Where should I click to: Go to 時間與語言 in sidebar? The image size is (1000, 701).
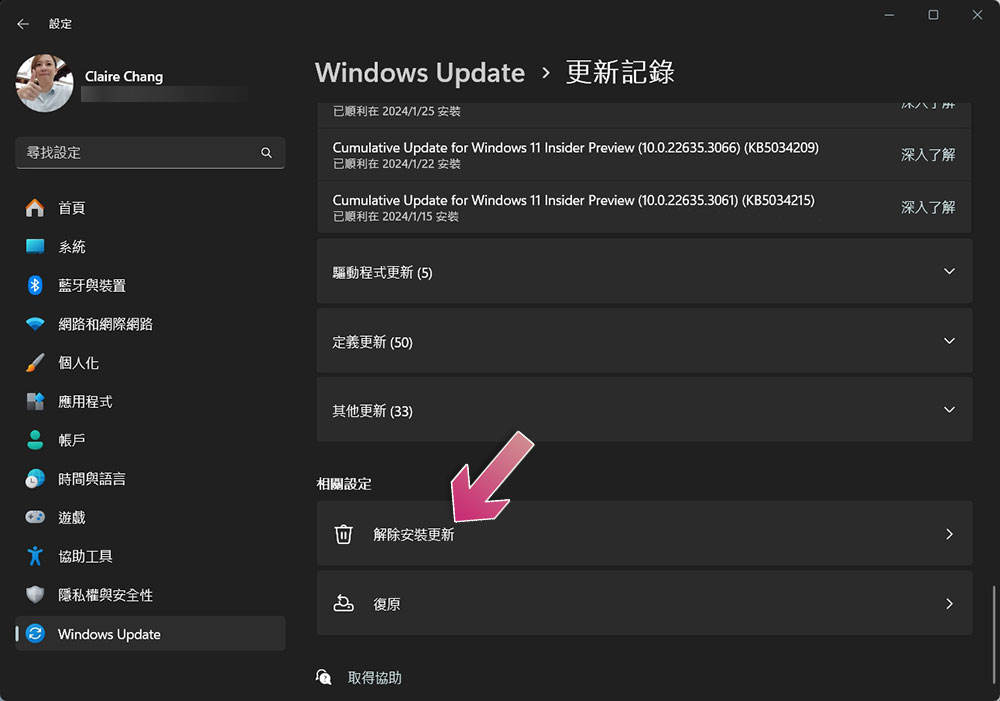tap(92, 479)
